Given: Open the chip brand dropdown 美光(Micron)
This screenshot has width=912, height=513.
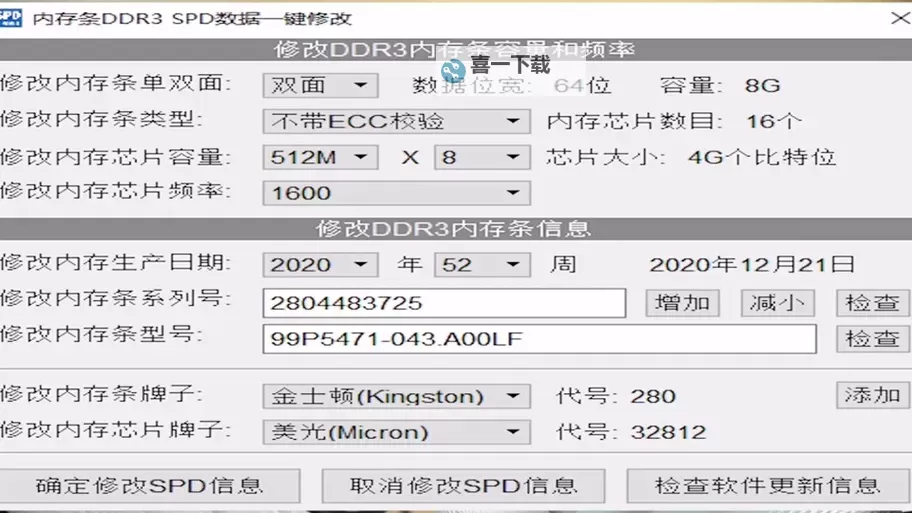Looking at the screenshot, I should click(x=396, y=432).
